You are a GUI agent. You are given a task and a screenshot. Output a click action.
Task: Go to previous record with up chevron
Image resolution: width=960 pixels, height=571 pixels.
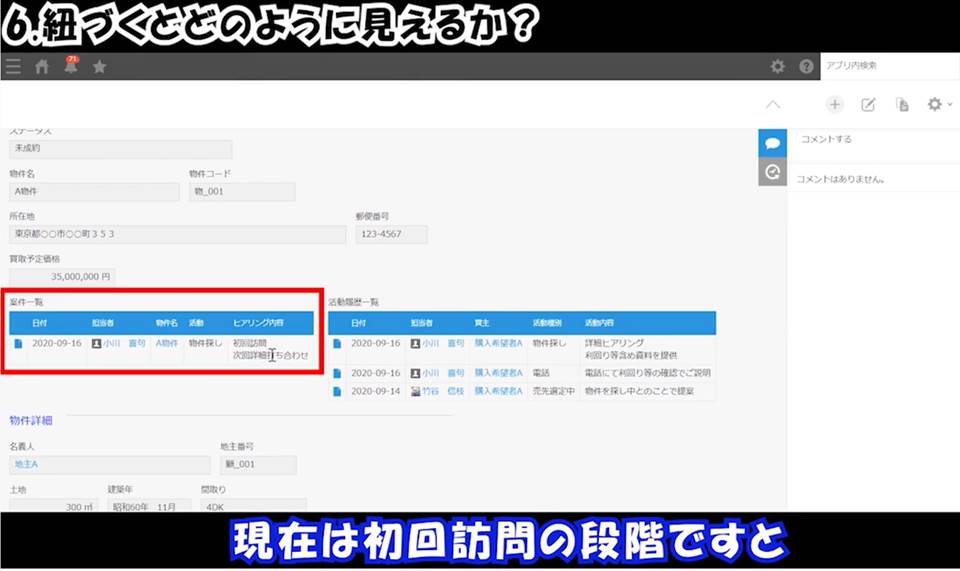772,105
